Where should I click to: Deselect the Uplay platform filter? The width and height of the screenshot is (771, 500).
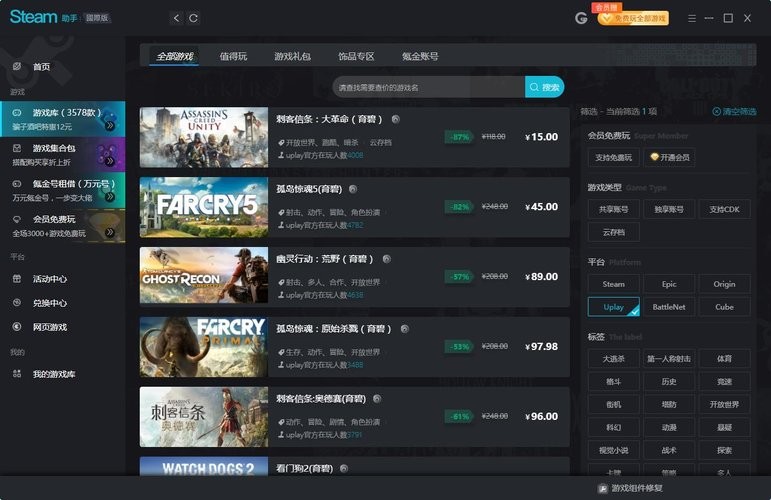click(614, 307)
